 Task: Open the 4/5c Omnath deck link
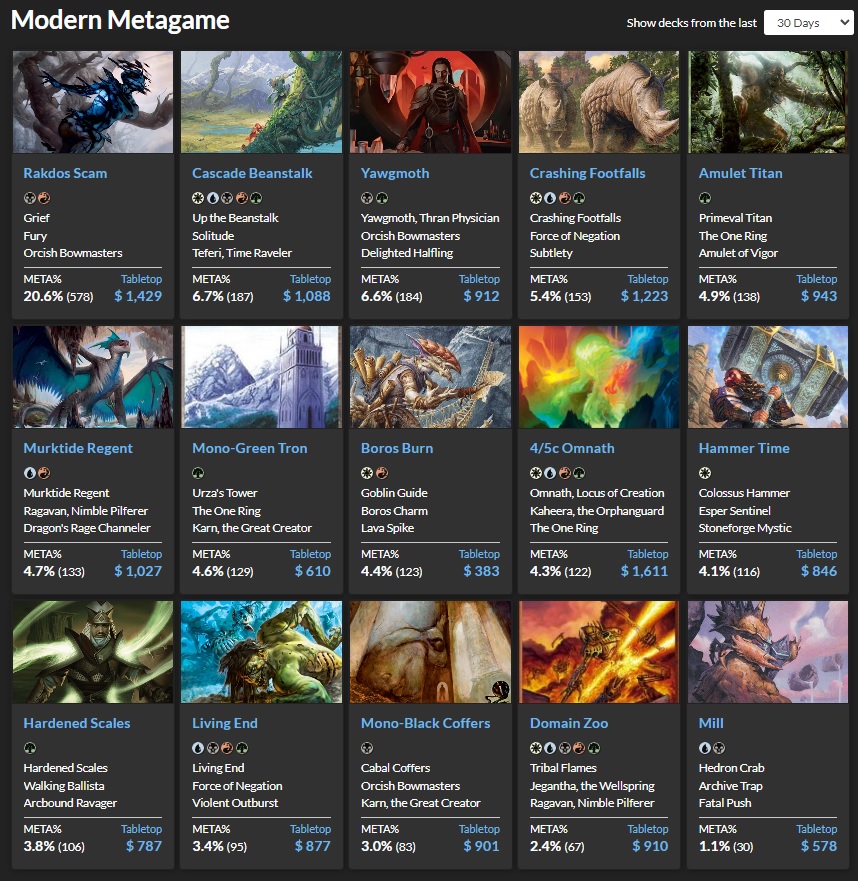(572, 448)
